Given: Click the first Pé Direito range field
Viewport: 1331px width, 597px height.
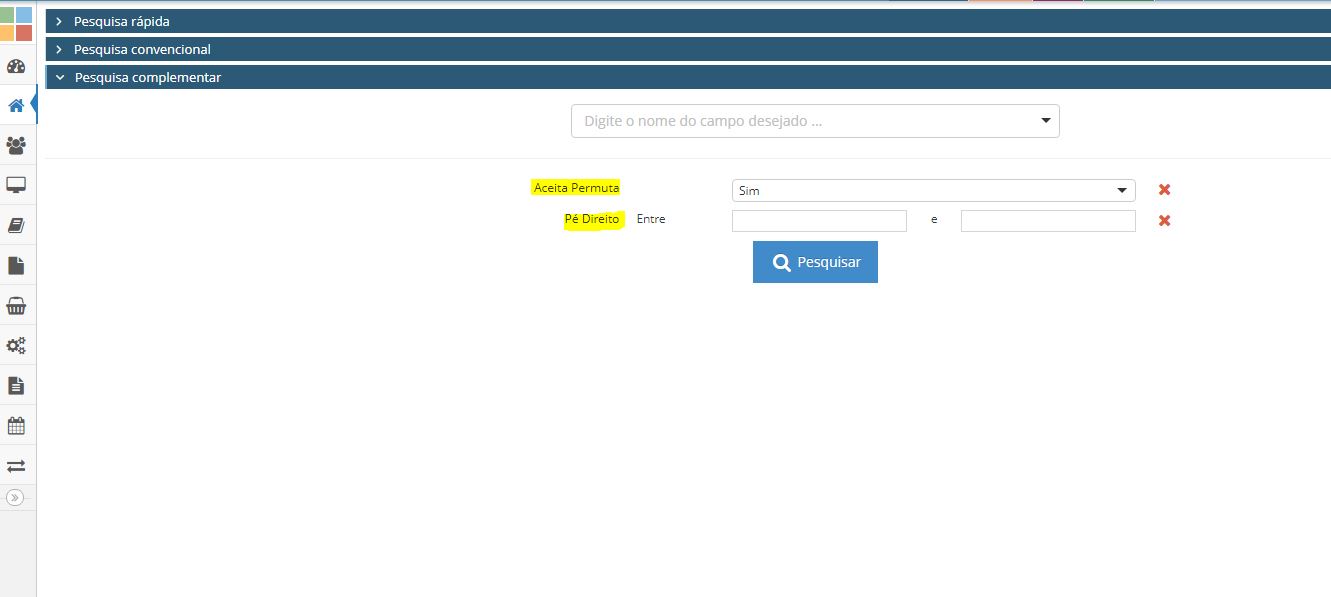Looking at the screenshot, I should (x=818, y=220).
